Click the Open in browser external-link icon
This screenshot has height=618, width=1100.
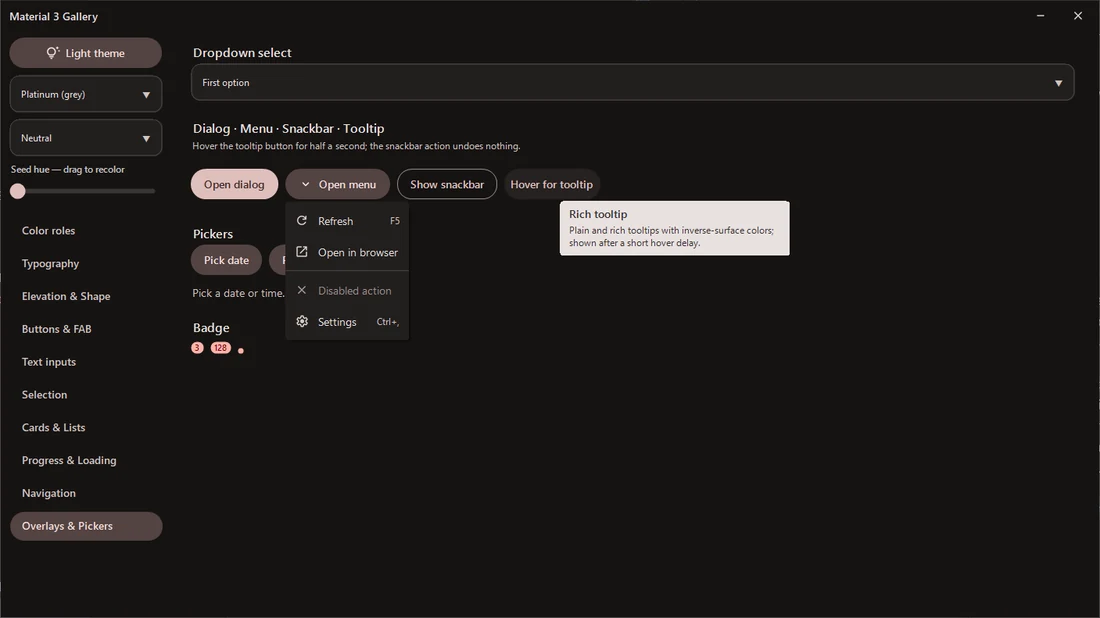coord(302,252)
